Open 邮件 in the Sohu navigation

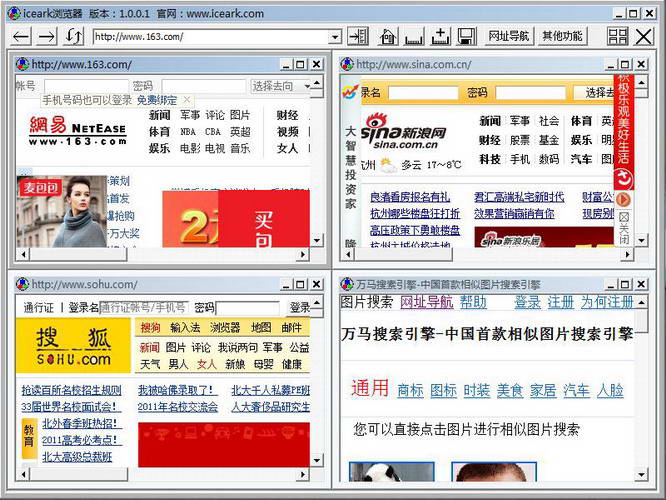(291, 328)
